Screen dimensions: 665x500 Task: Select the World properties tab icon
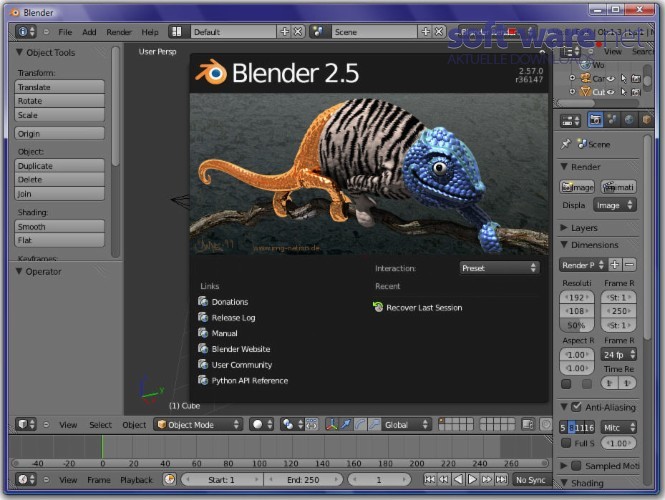pyautogui.click(x=629, y=120)
